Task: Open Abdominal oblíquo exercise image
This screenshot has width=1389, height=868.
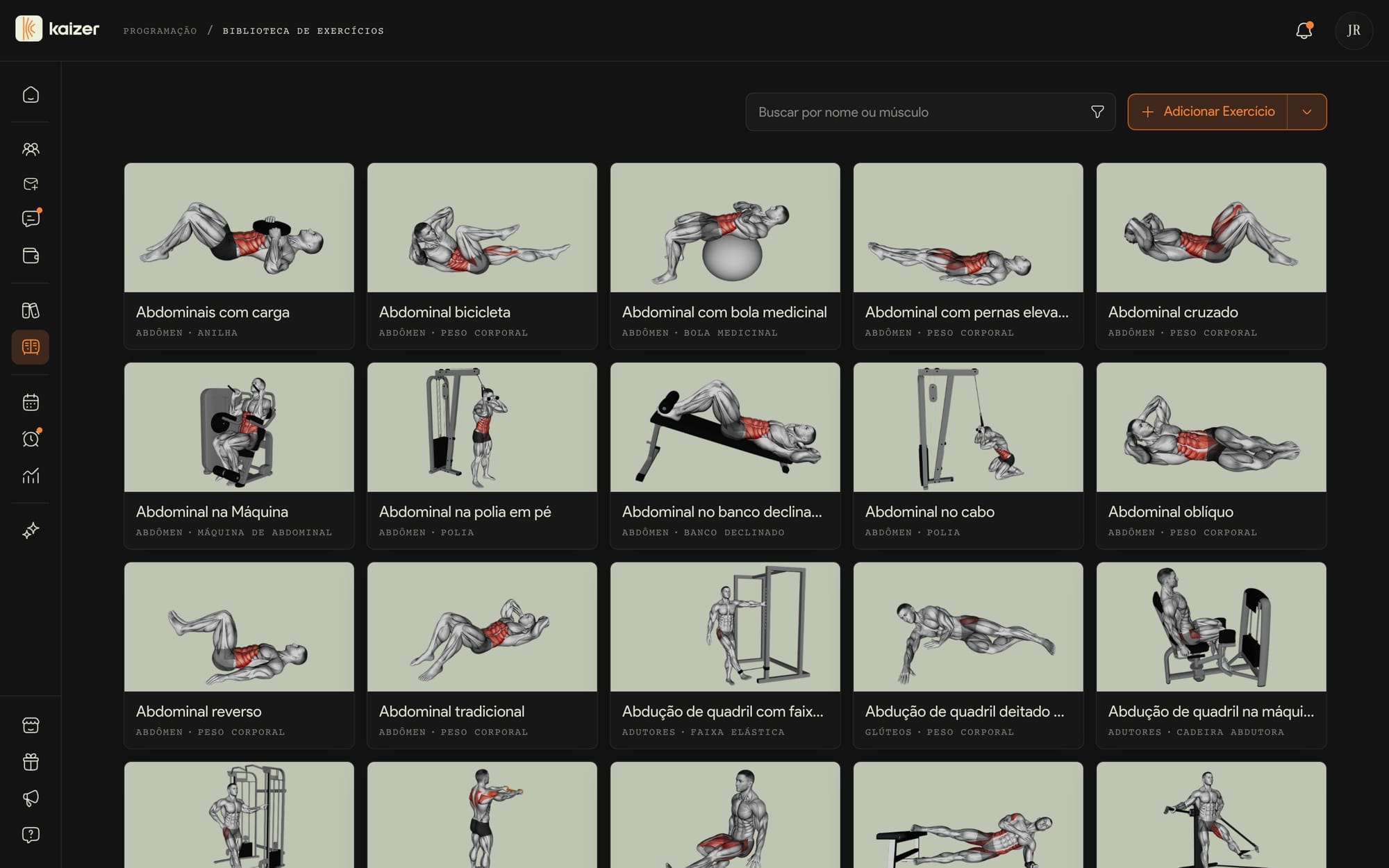Action: [1211, 427]
